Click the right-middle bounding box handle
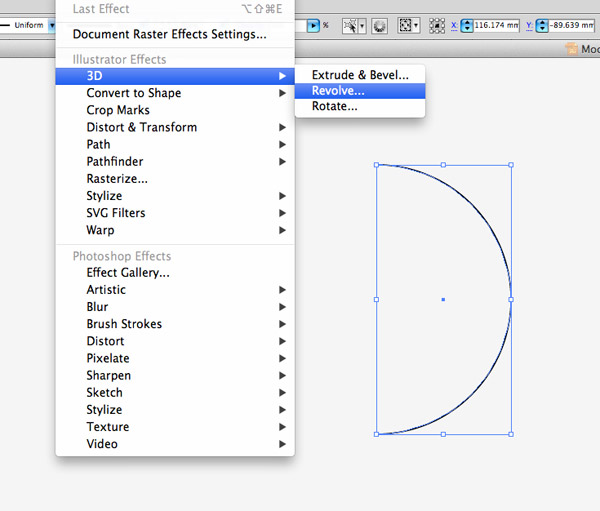This screenshot has height=511, width=600. pyautogui.click(x=511, y=299)
